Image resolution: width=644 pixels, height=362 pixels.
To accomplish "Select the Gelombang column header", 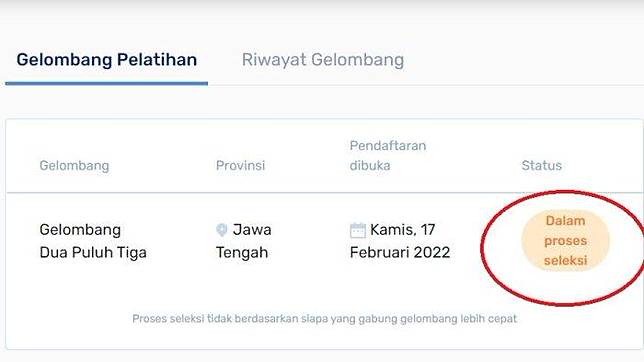I will click(74, 166).
